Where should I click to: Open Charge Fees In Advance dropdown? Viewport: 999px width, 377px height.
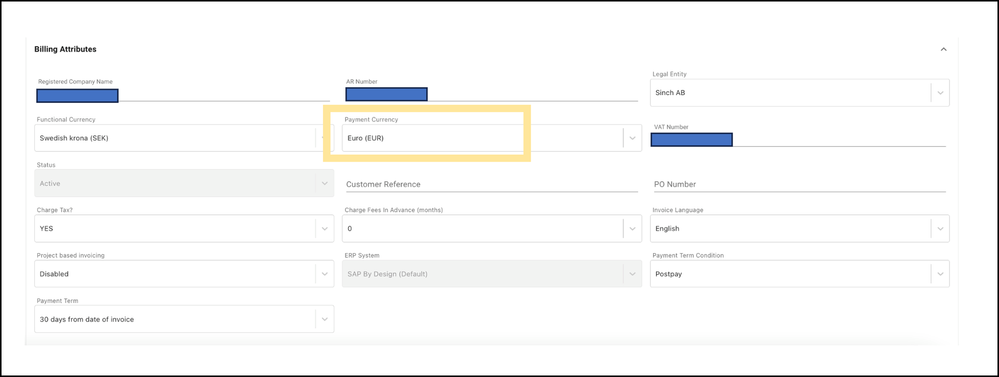point(492,229)
